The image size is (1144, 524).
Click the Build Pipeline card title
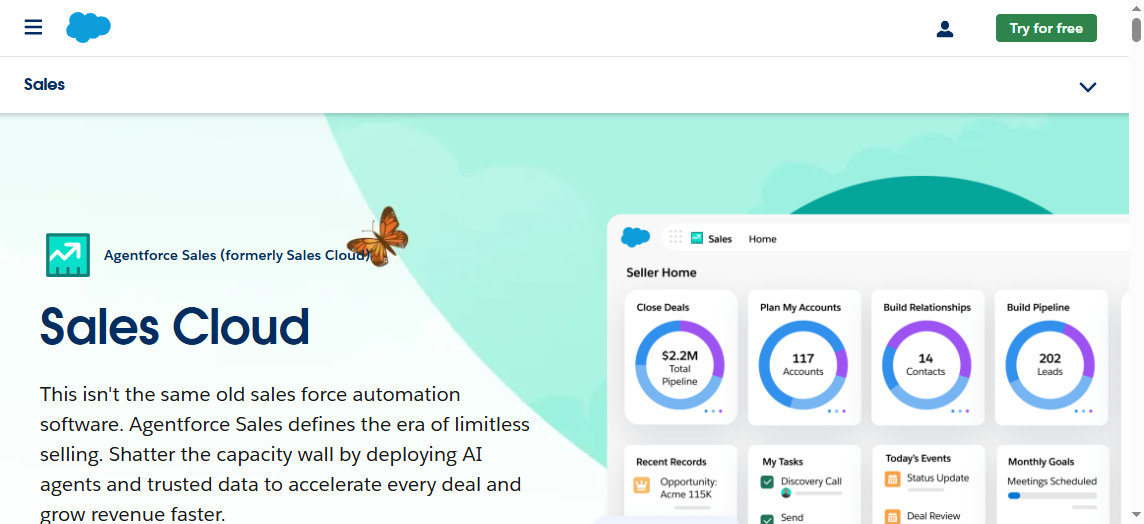1038,307
